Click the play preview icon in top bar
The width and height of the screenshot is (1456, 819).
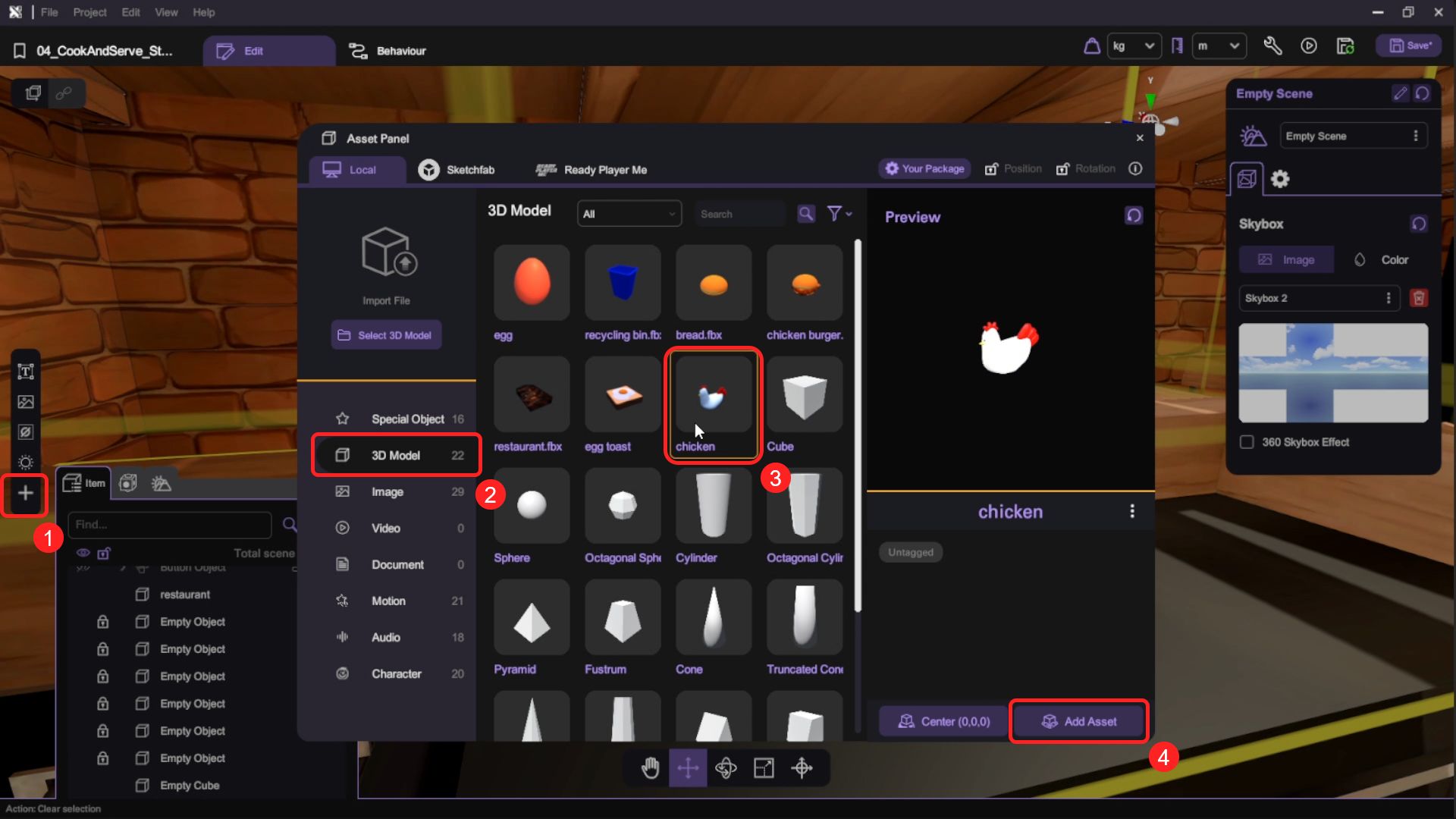click(x=1309, y=46)
